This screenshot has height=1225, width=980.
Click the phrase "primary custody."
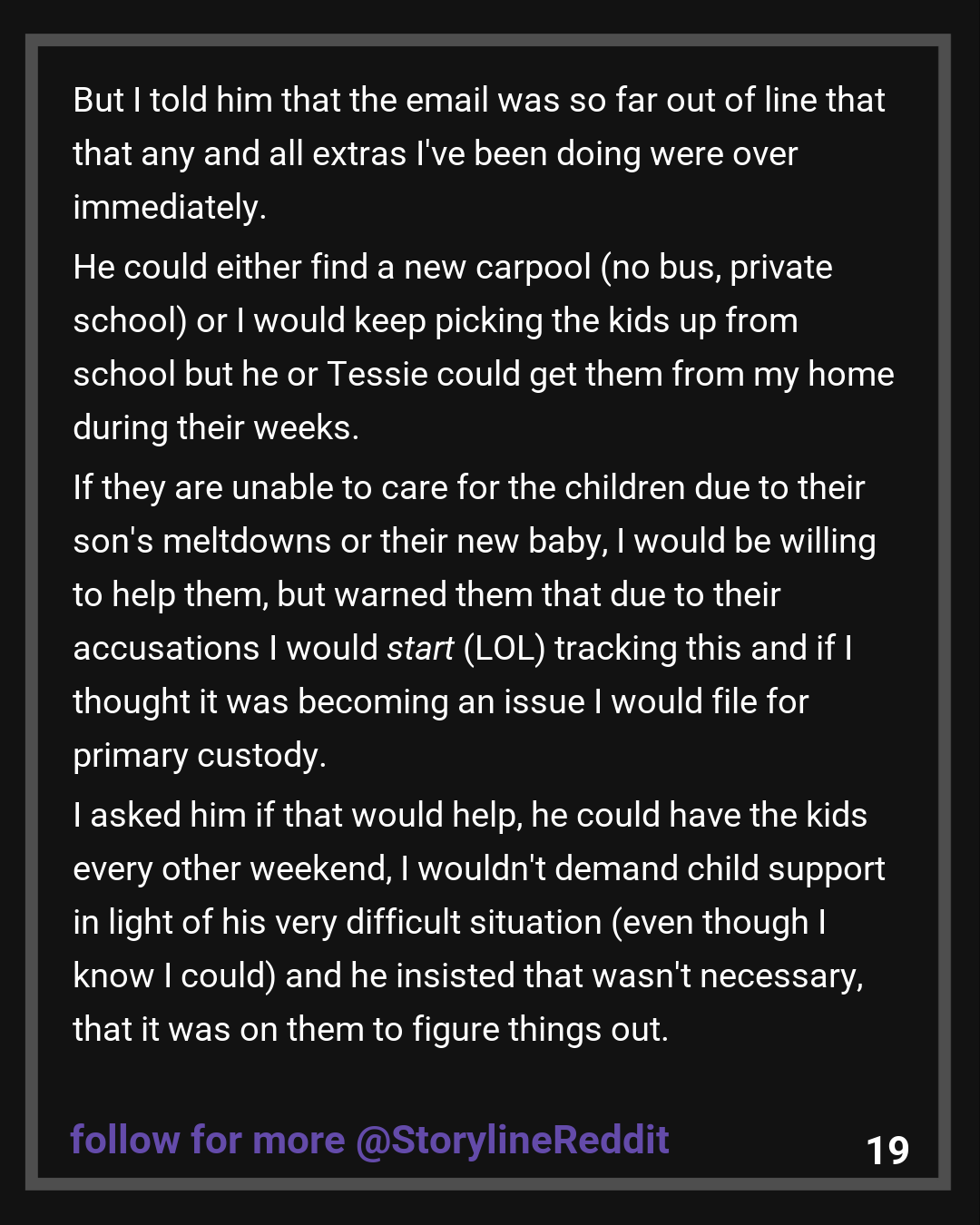[199, 755]
